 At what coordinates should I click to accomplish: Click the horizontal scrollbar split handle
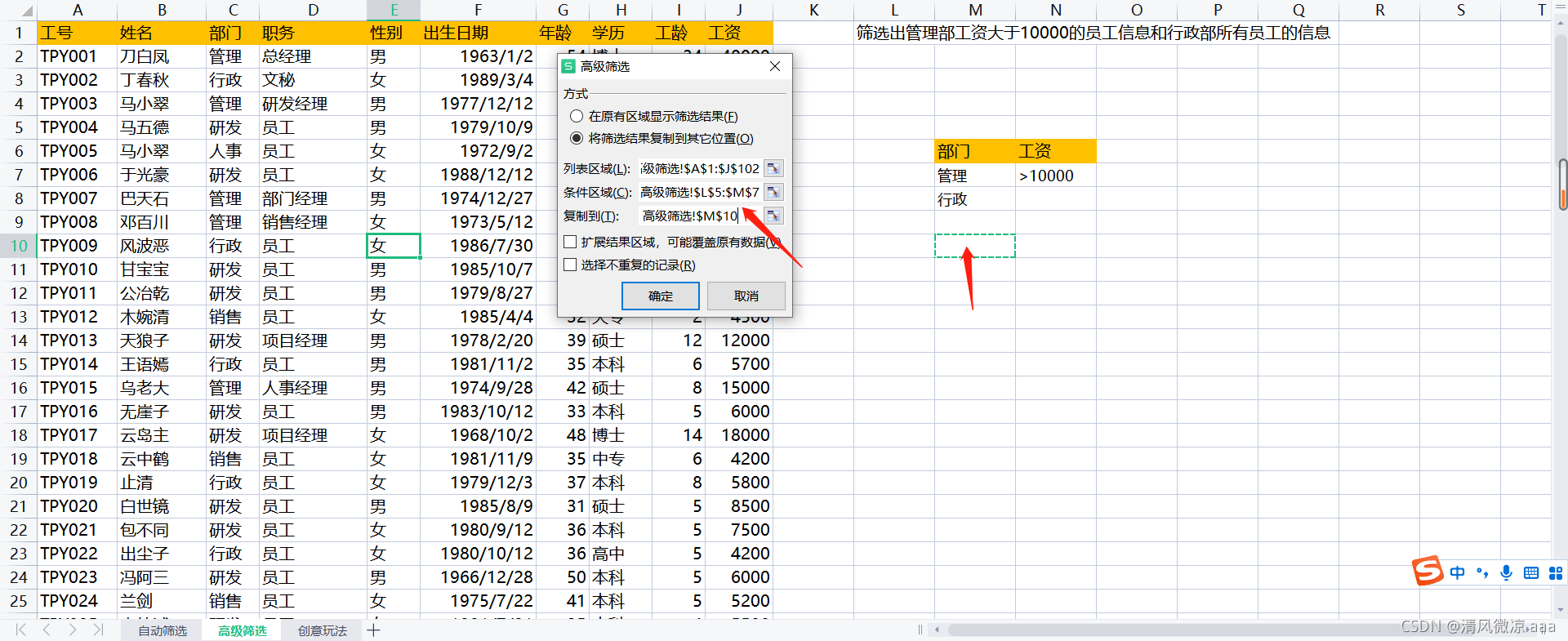click(x=920, y=630)
